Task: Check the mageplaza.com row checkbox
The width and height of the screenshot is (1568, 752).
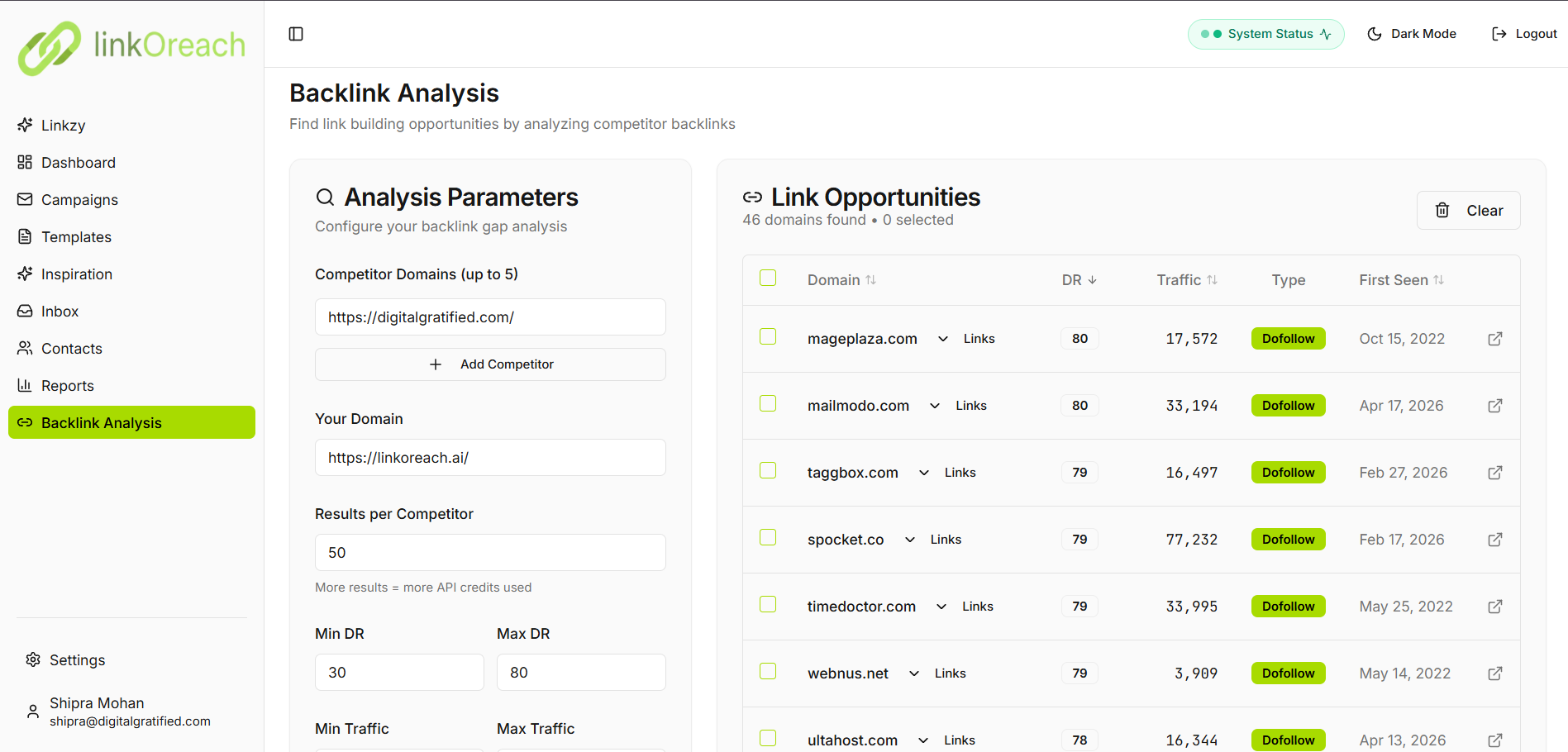Action: 768,336
